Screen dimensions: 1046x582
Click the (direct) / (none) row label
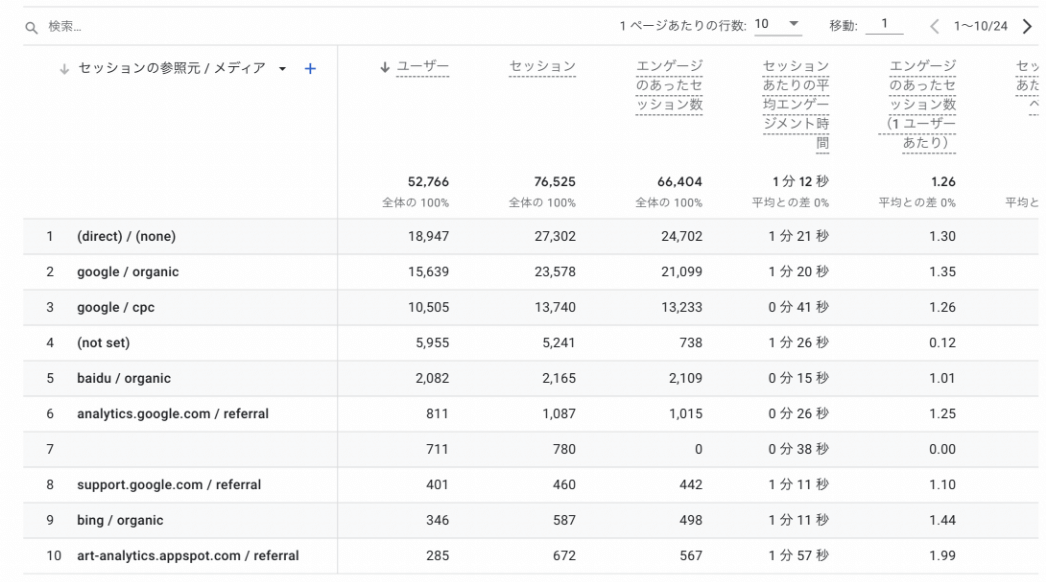(x=127, y=236)
